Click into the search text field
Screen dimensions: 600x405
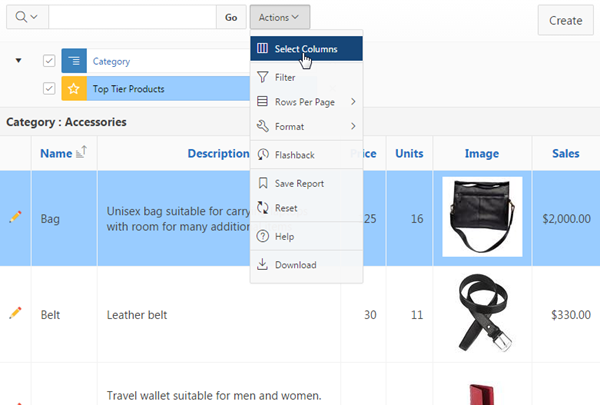[x=132, y=17]
